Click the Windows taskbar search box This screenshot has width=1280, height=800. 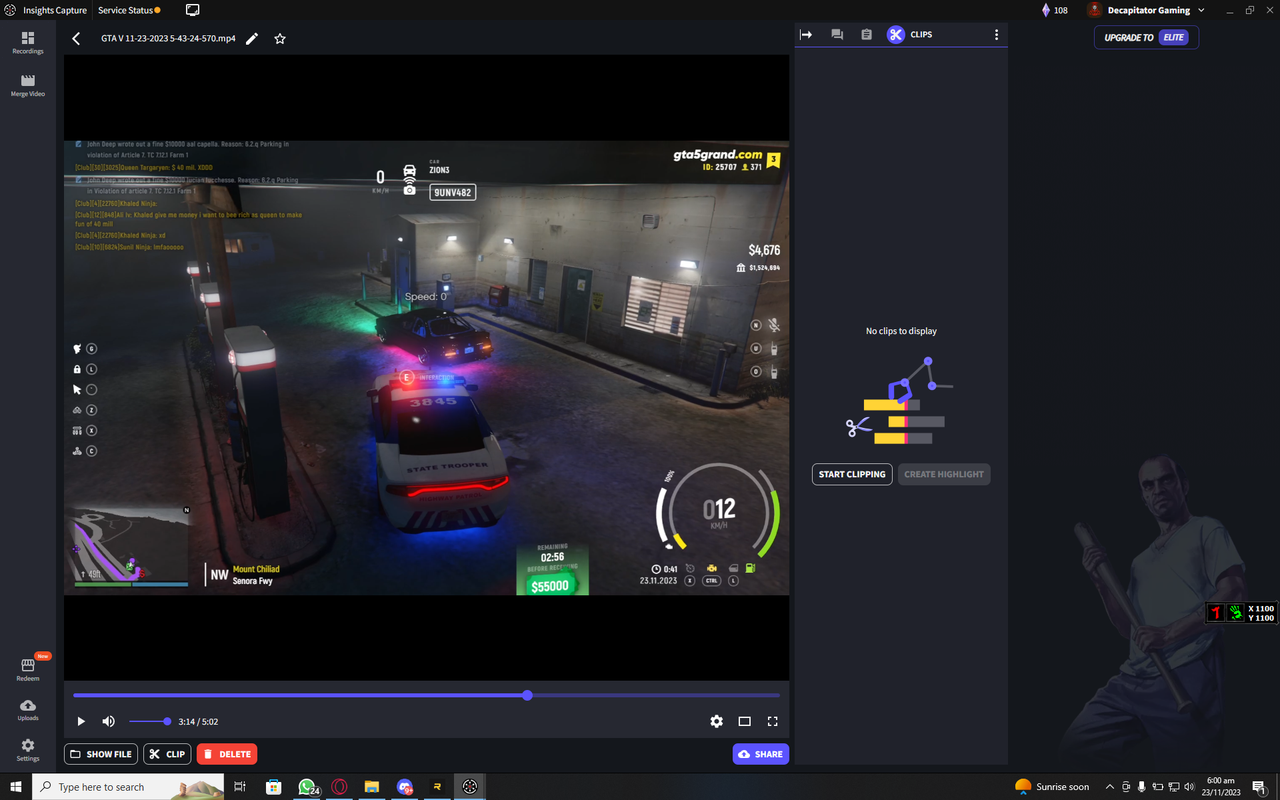129,787
